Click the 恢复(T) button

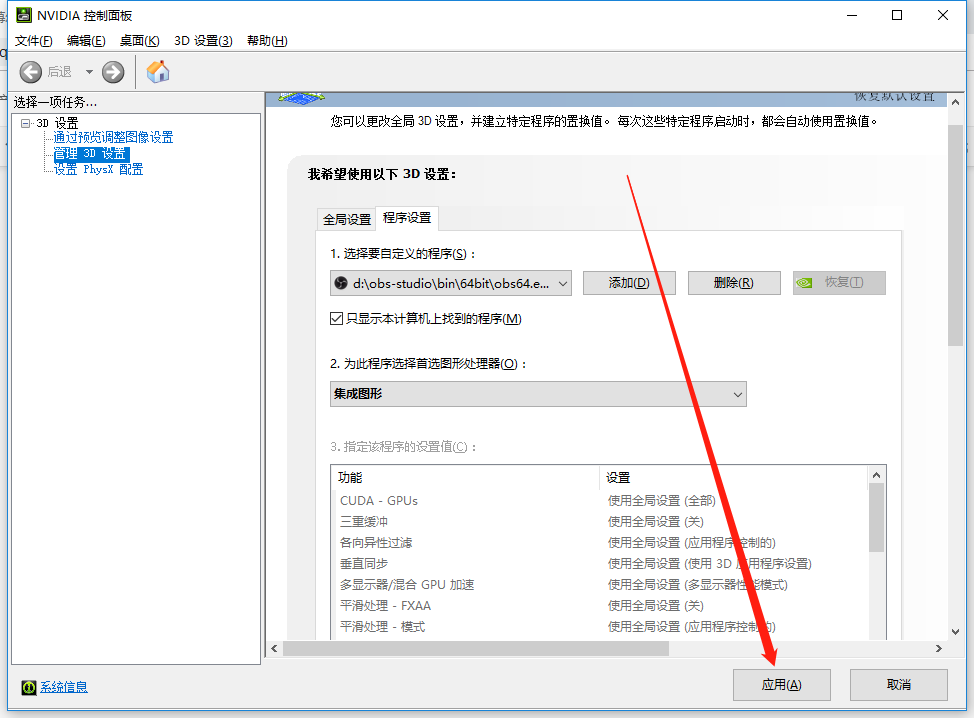click(x=839, y=283)
